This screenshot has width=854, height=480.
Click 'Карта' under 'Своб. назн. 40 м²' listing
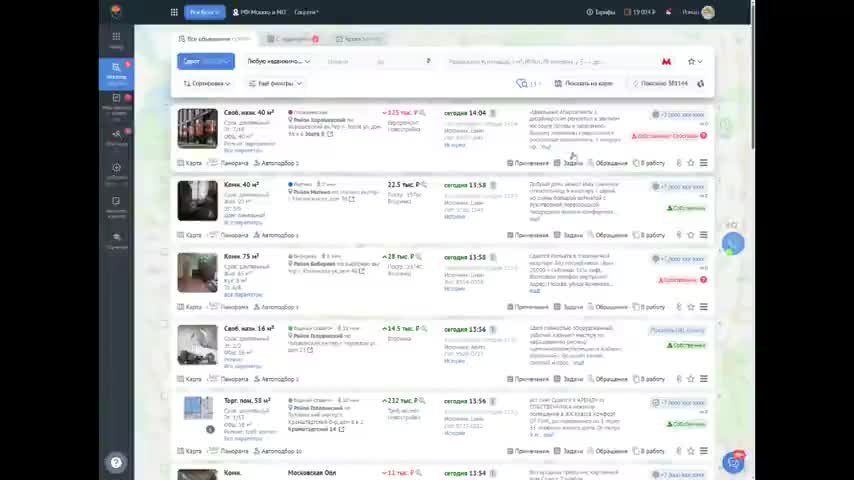click(190, 163)
